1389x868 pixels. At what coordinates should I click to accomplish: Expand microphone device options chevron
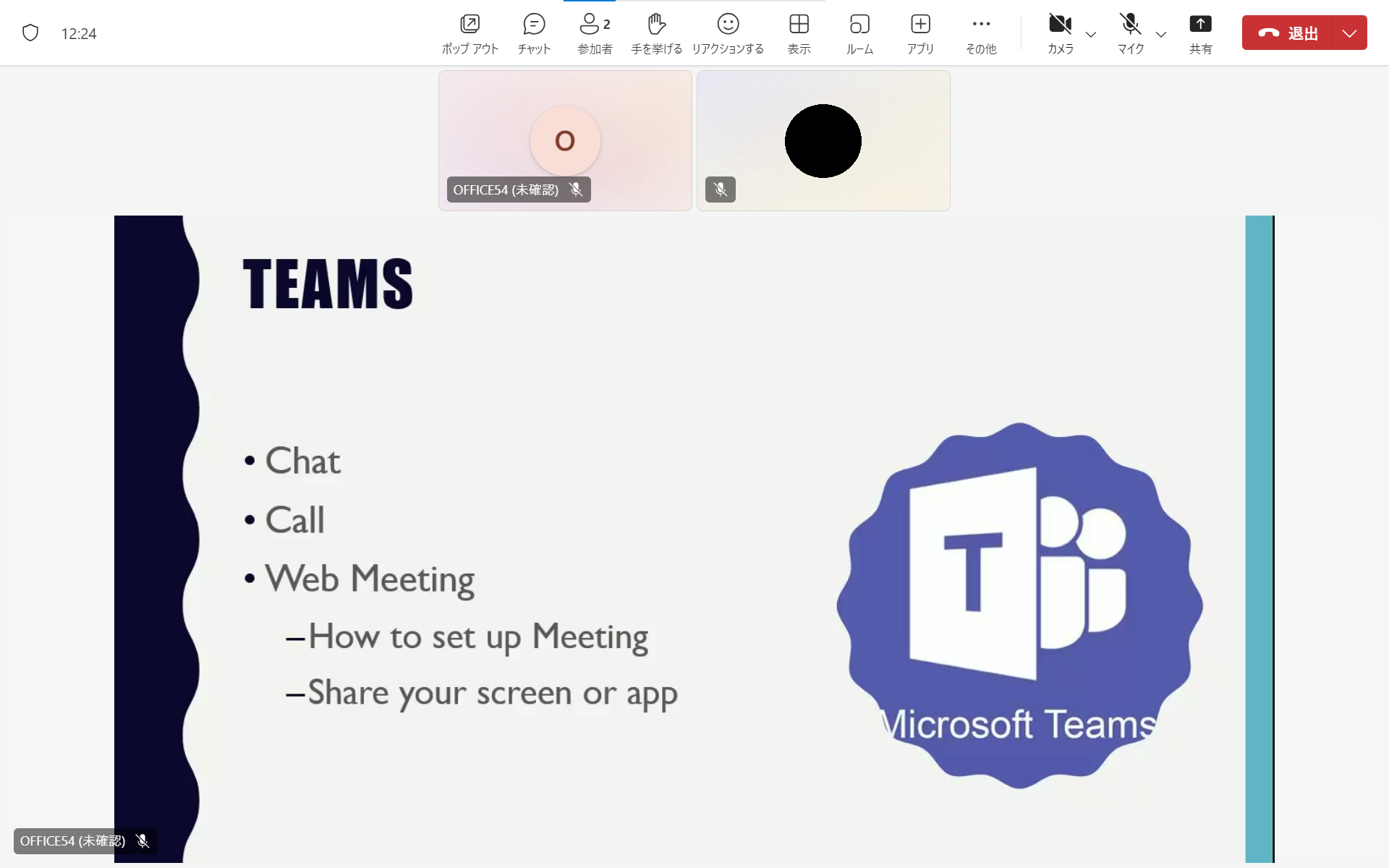pyautogui.click(x=1161, y=34)
